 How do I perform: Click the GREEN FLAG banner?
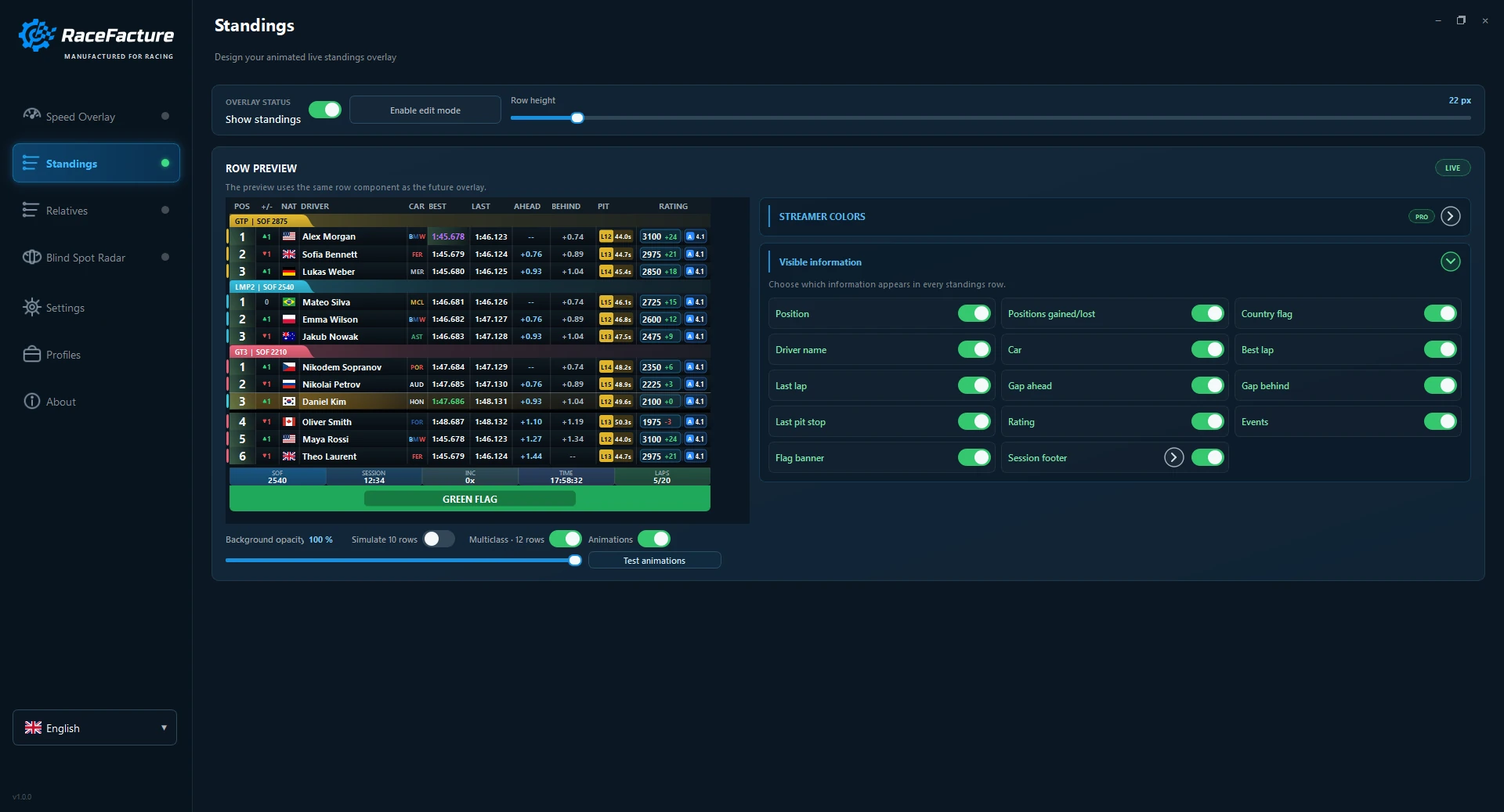[x=470, y=499]
